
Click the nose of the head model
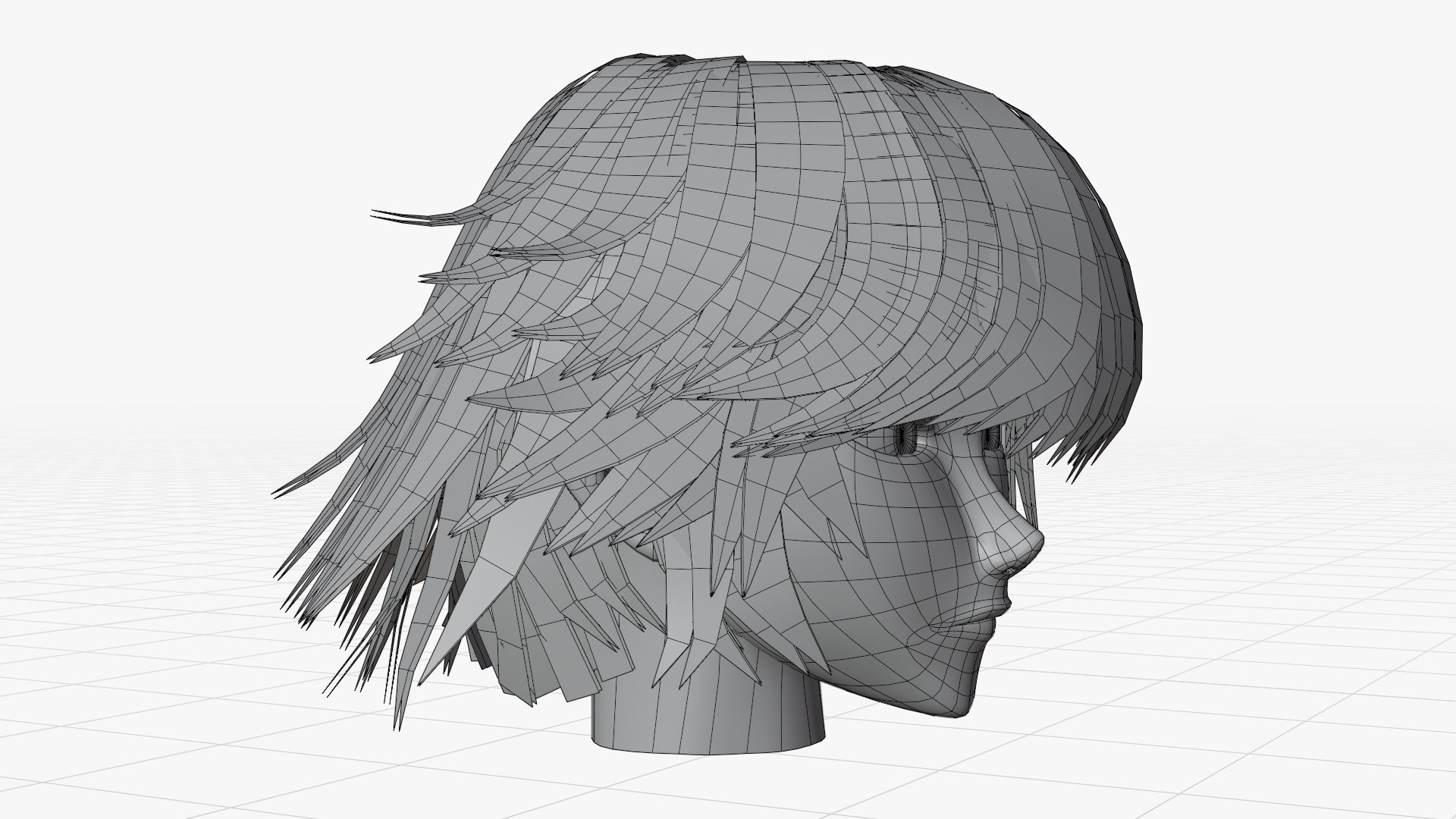point(1012,540)
